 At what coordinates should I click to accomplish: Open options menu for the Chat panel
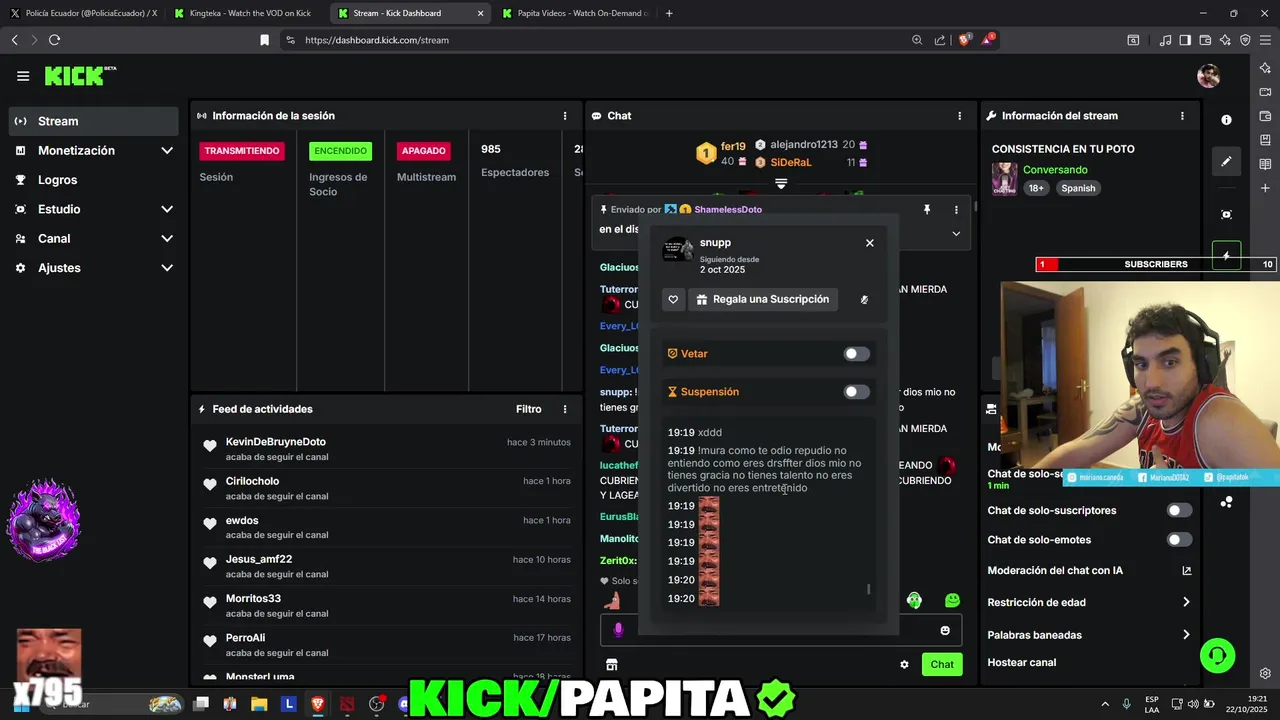tap(960, 116)
